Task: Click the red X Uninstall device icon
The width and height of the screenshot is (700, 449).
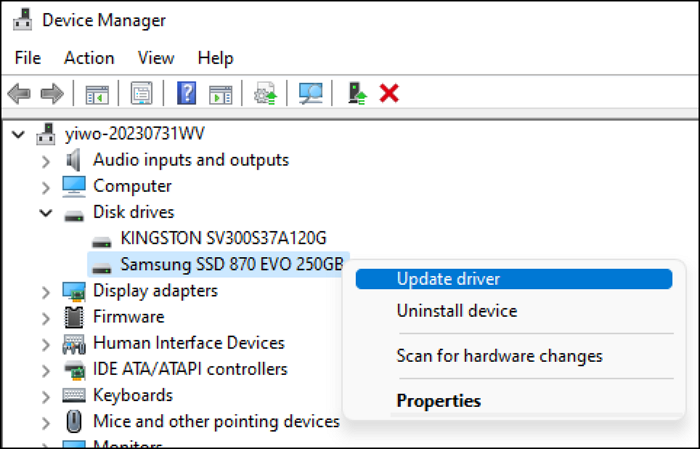Action: click(390, 94)
